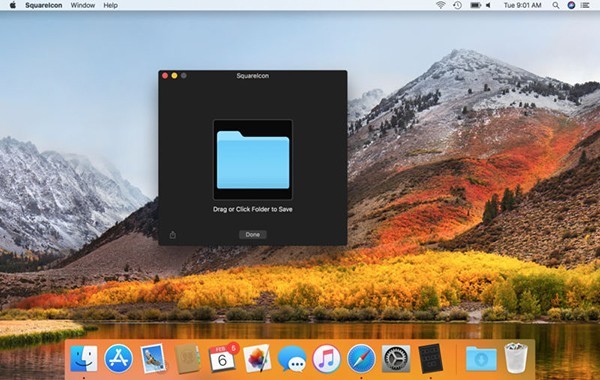Open Safari from the Dock
The height and width of the screenshot is (380, 600).
pyautogui.click(x=361, y=359)
